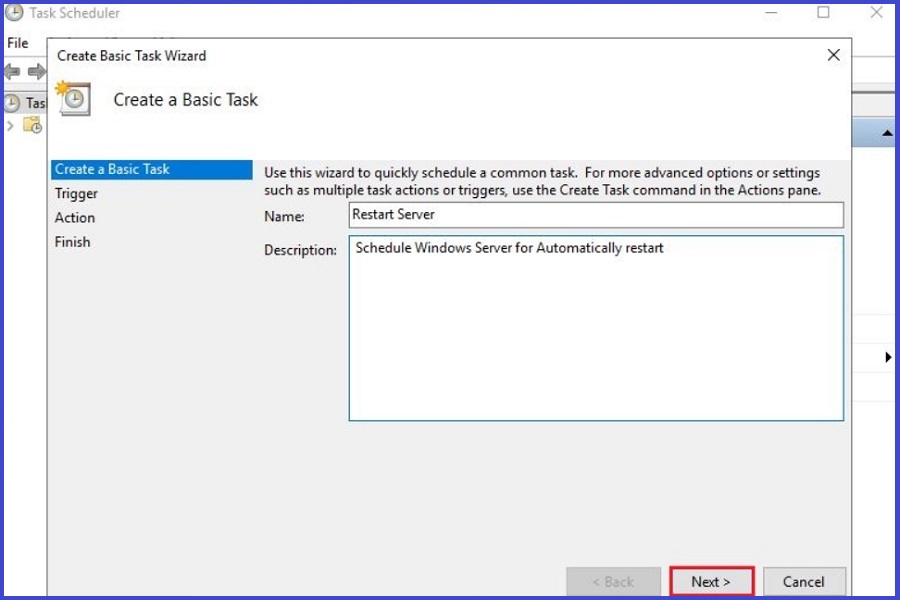900x600 pixels.
Task: Select the Create a Basic Task step
Action: click(112, 169)
